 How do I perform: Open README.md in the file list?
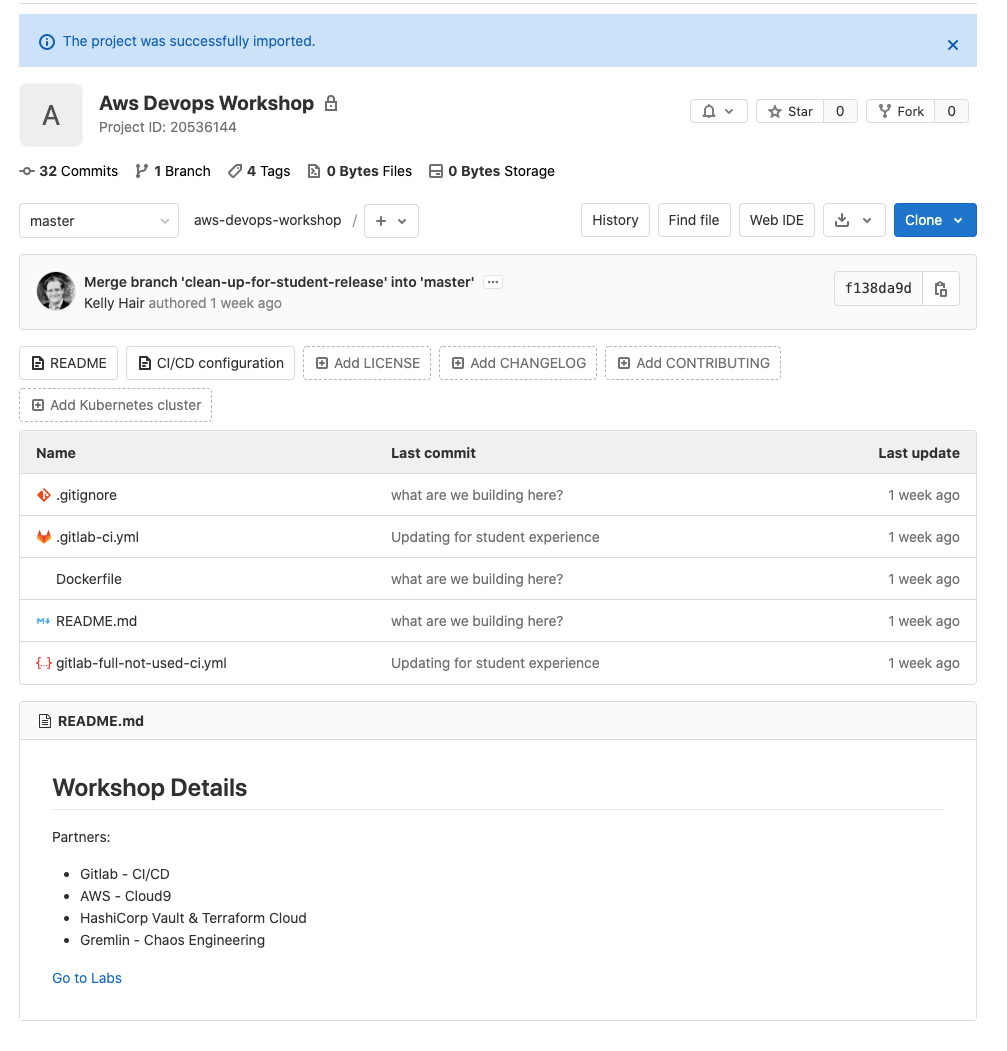click(x=97, y=621)
